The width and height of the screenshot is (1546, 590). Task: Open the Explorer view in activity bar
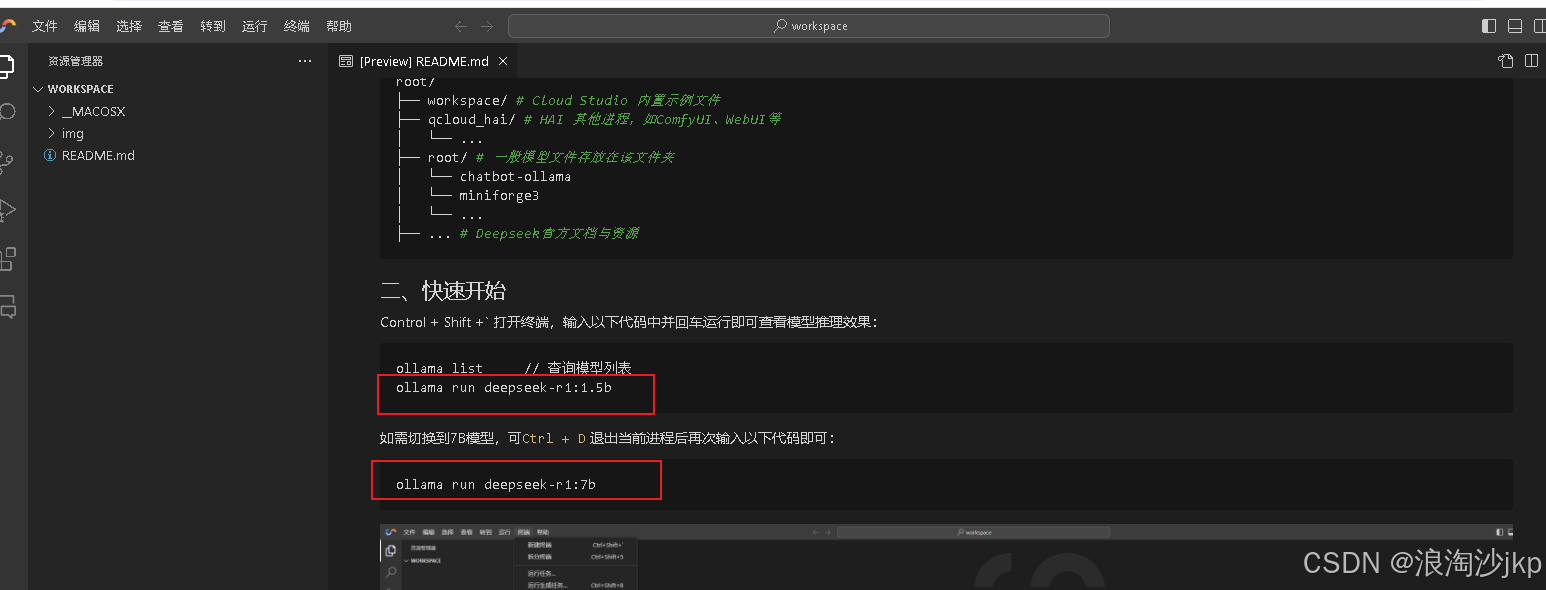pyautogui.click(x=6, y=66)
